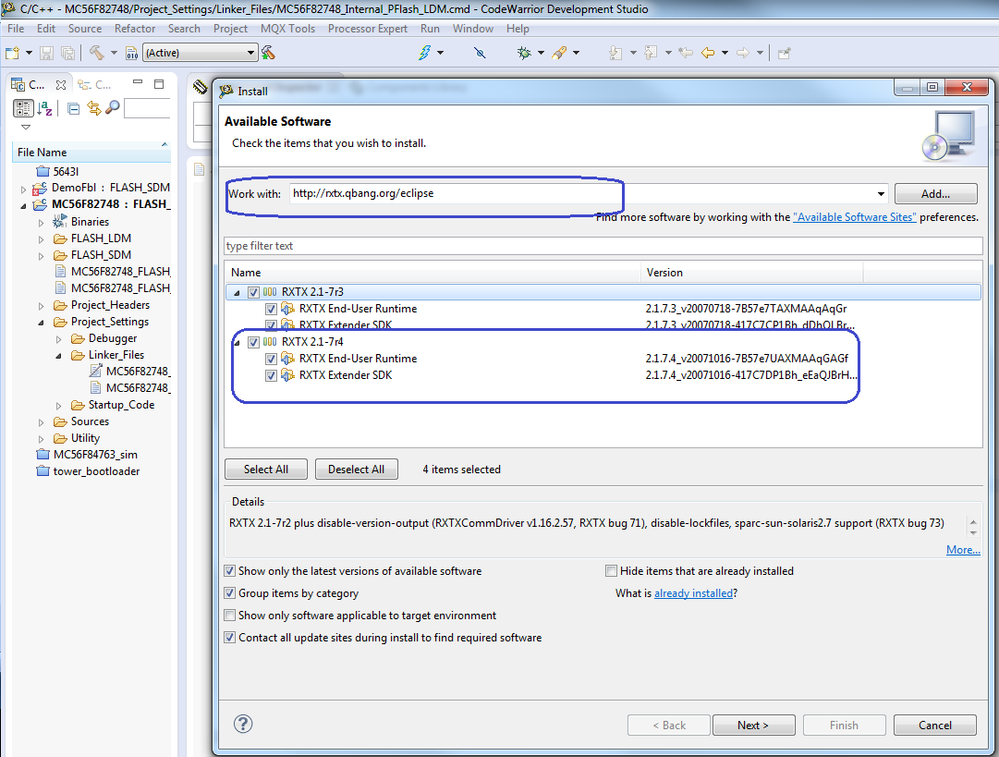Screen dimensions: 999x757
Task: Click the alphabetical sort icon
Action: (x=45, y=108)
